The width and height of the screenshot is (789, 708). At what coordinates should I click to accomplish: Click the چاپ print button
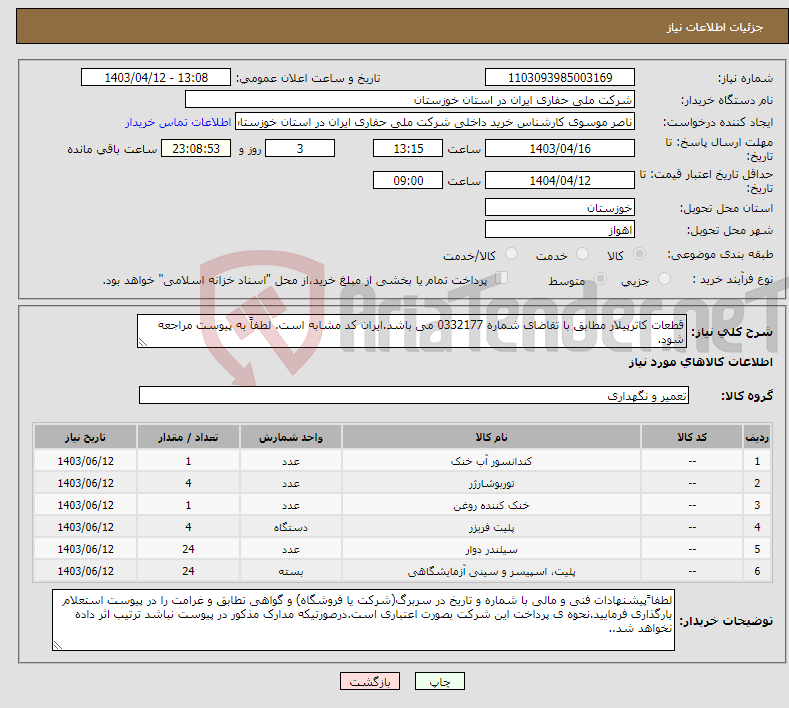click(x=440, y=681)
